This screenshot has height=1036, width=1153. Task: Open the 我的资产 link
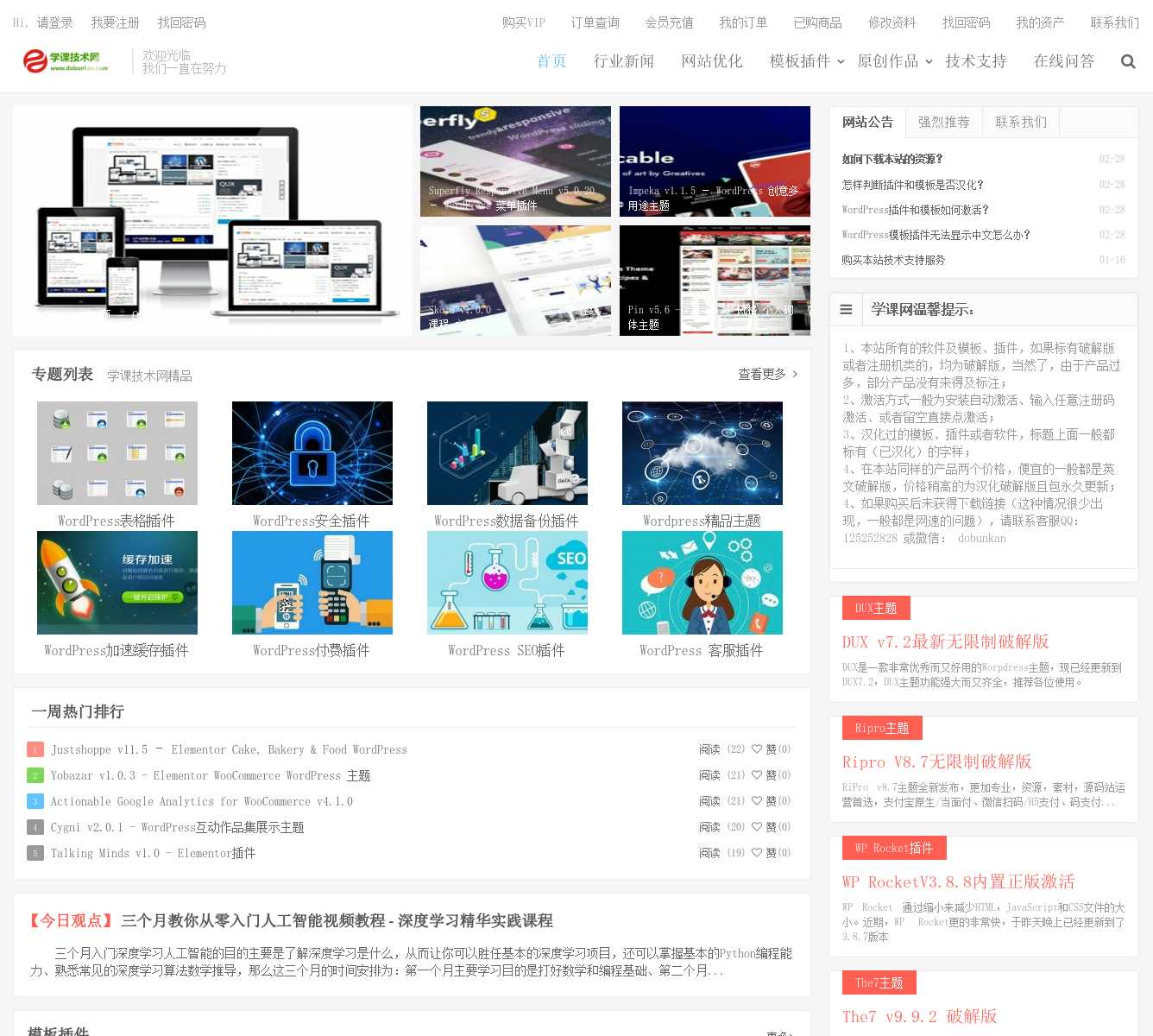pyautogui.click(x=1040, y=22)
